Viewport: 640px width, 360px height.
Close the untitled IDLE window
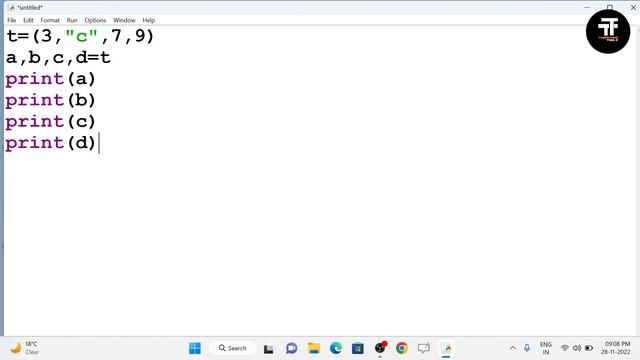click(633, 7)
